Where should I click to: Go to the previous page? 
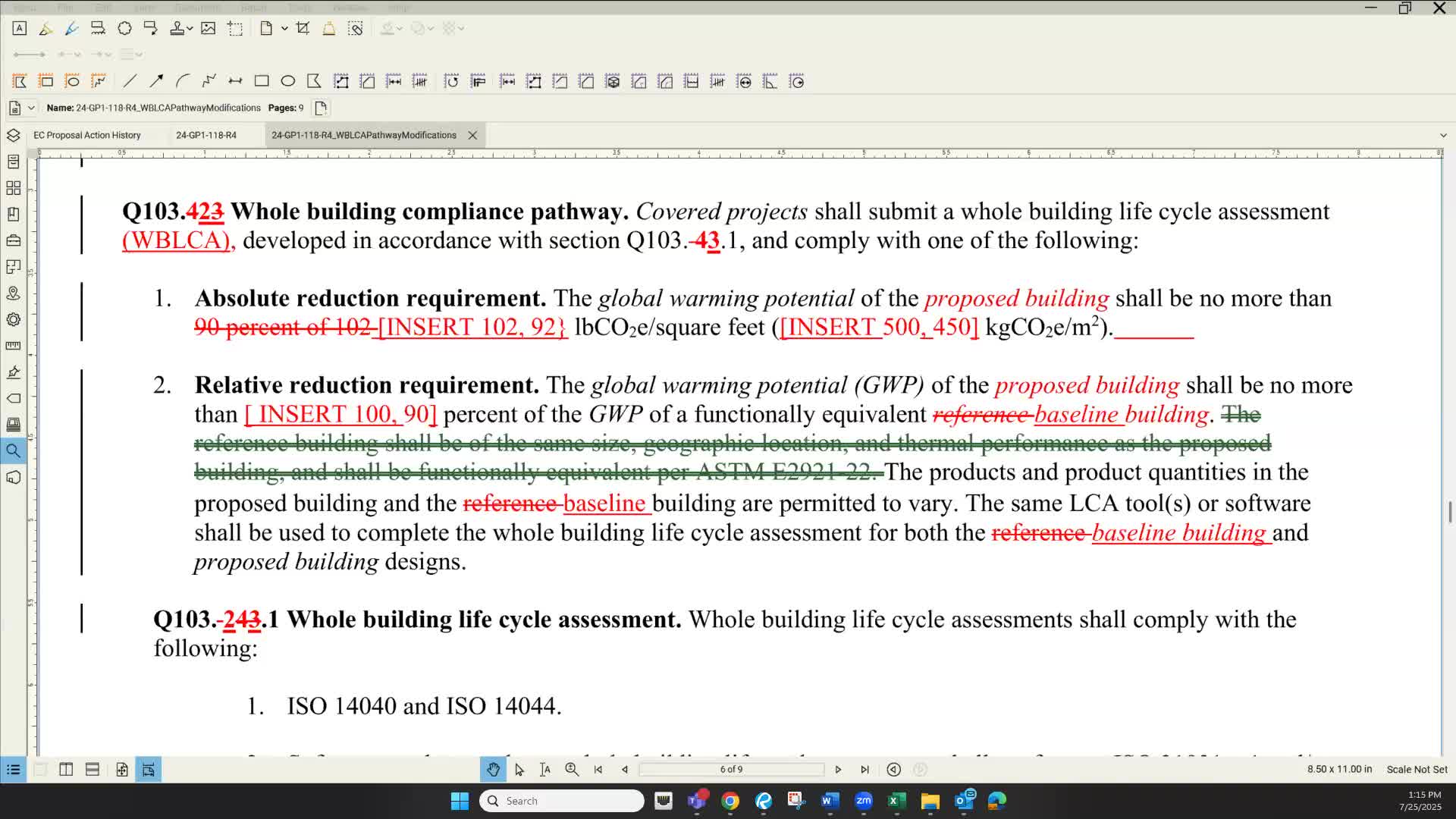[625, 770]
